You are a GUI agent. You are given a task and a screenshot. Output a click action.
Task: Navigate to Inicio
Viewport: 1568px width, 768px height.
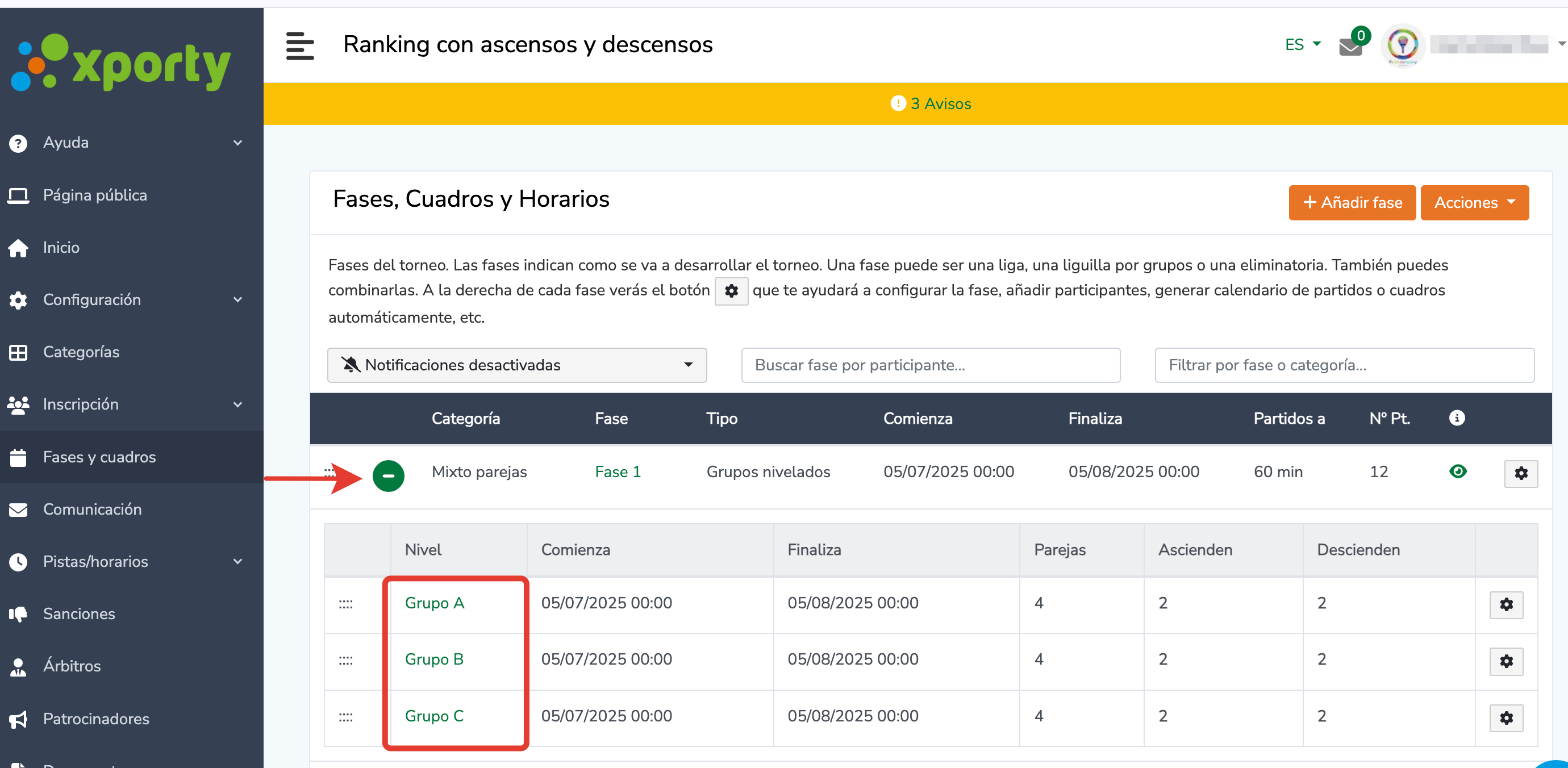tap(61, 248)
